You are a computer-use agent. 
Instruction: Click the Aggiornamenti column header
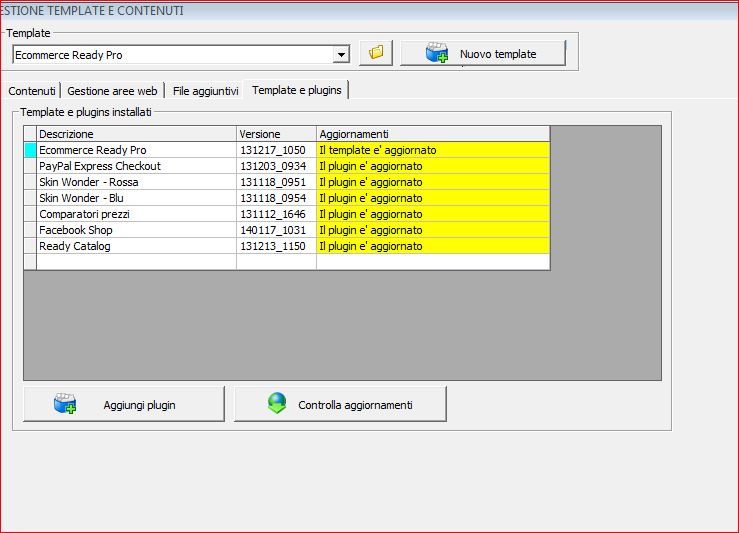433,134
